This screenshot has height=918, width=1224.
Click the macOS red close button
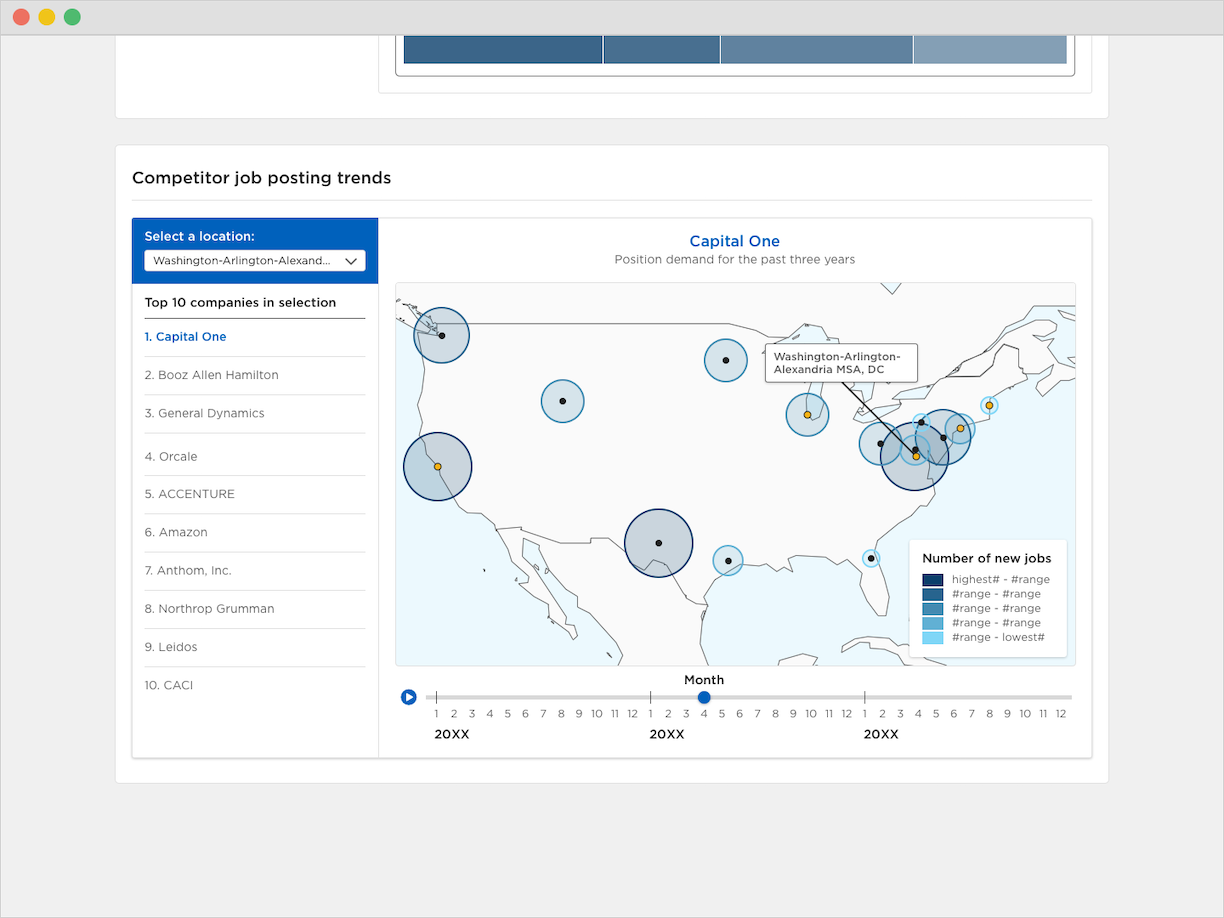coord(21,17)
